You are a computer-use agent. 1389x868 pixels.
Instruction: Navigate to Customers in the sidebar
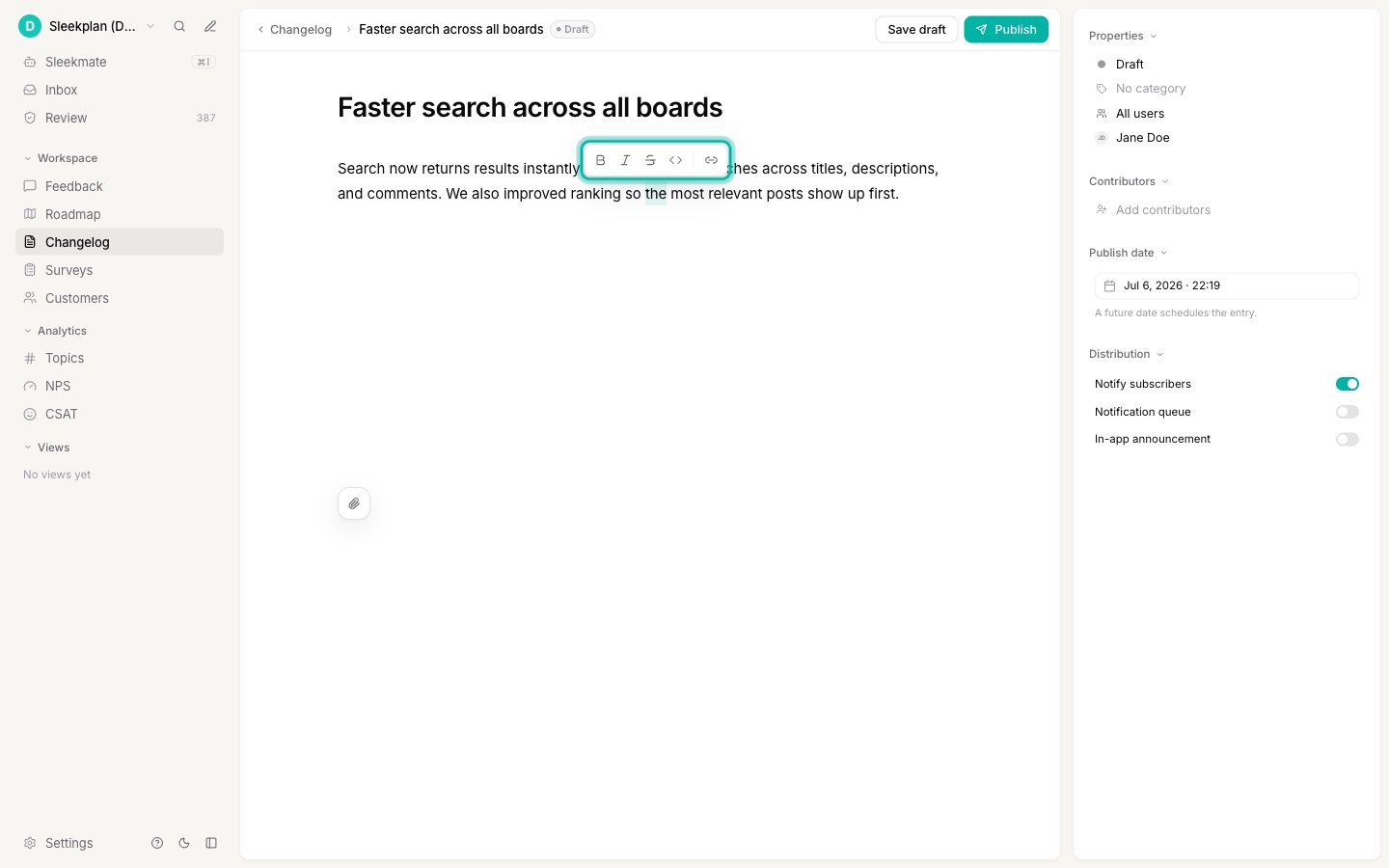coord(120,298)
